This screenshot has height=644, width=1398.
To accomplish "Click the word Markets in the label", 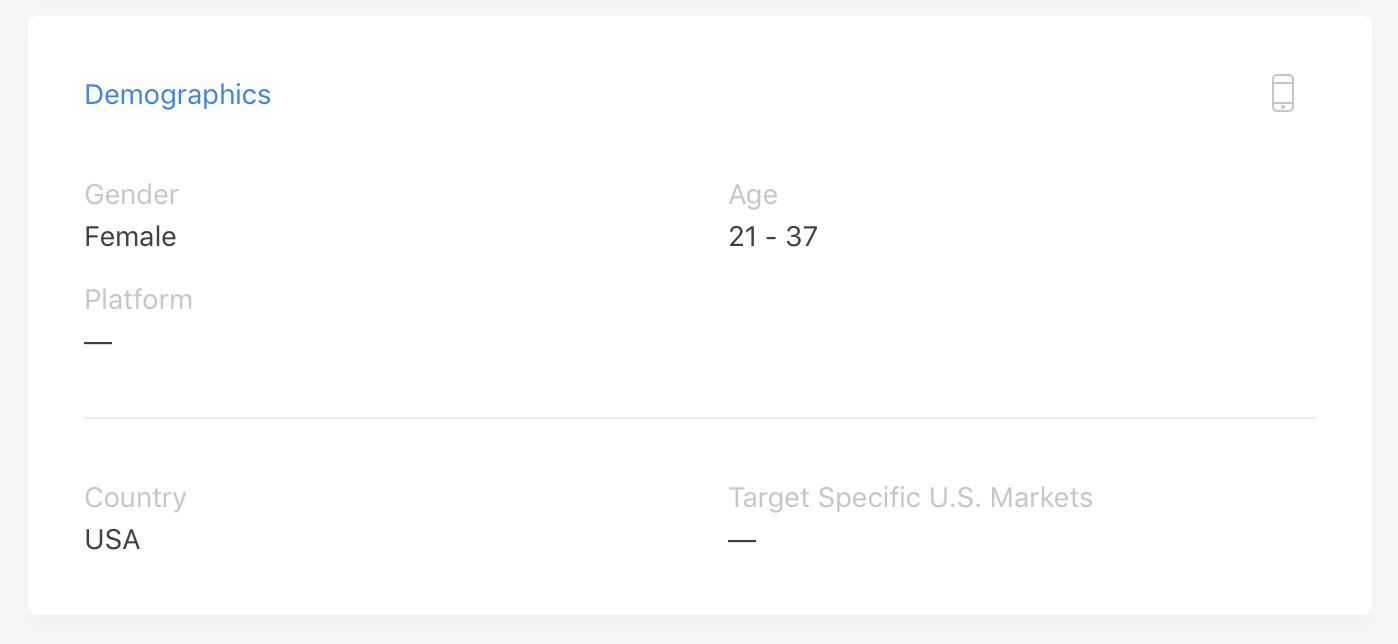I will click(x=1042, y=498).
